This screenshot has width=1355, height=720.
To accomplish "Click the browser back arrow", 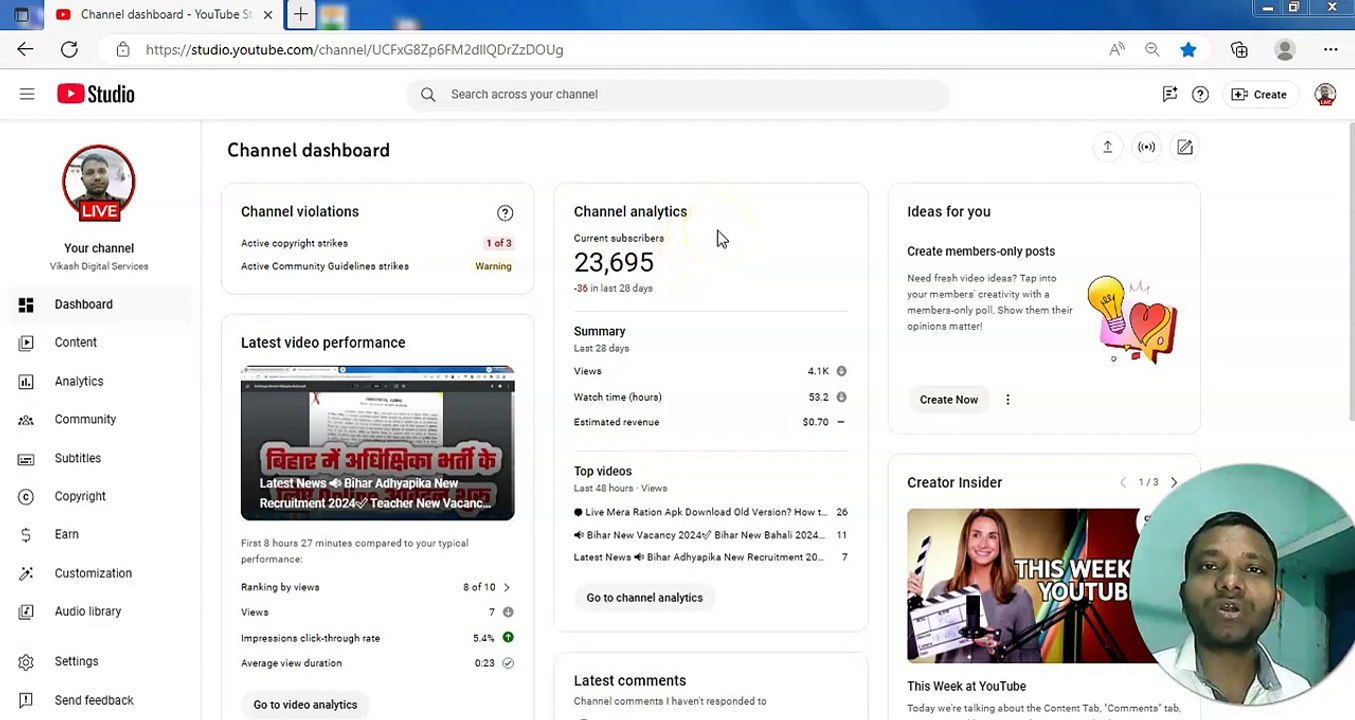I will point(25,49).
